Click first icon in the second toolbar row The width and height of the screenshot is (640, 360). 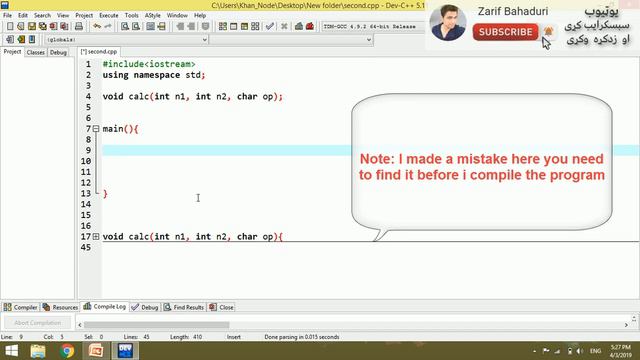tap(10, 40)
